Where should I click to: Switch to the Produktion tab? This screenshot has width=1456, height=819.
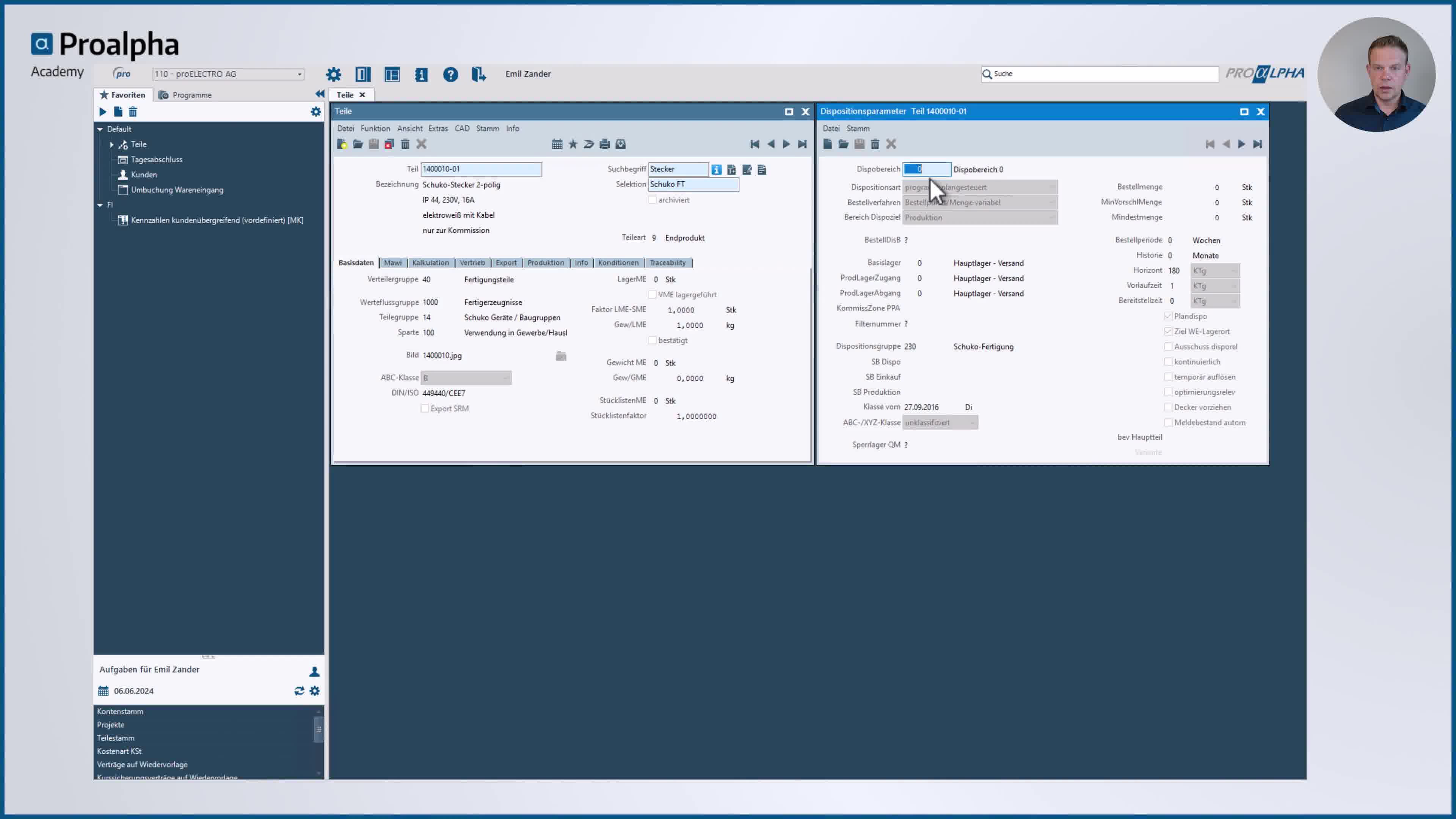[x=546, y=263]
